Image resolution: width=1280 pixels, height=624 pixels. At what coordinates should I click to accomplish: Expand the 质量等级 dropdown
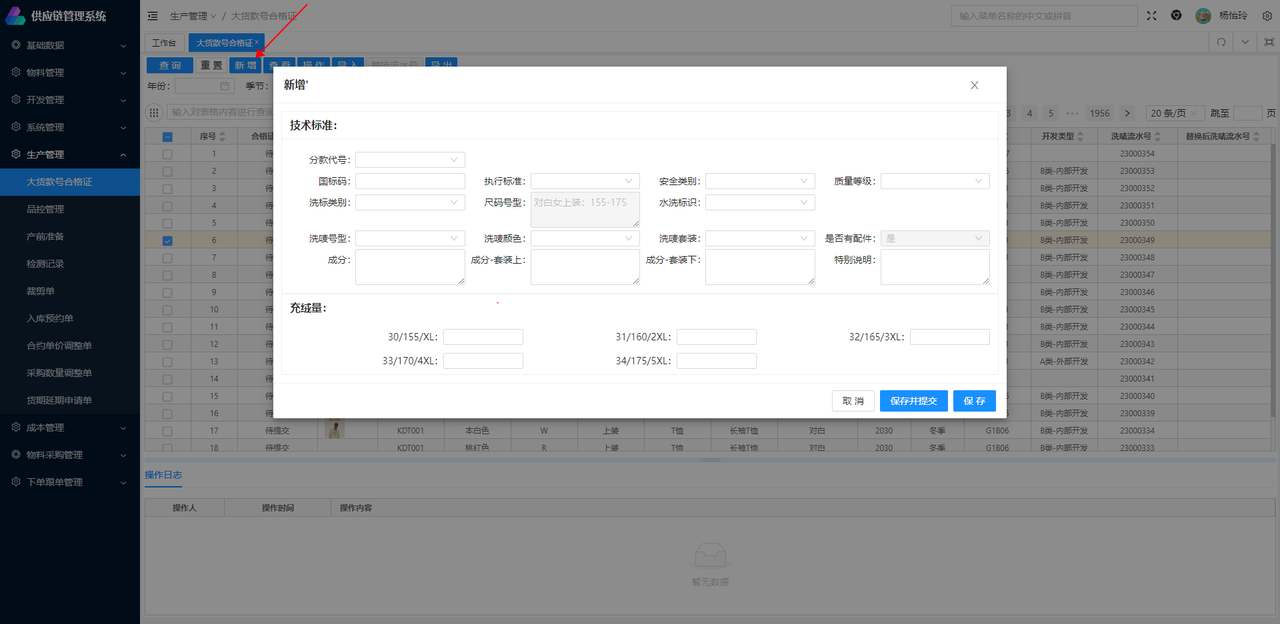click(935, 181)
